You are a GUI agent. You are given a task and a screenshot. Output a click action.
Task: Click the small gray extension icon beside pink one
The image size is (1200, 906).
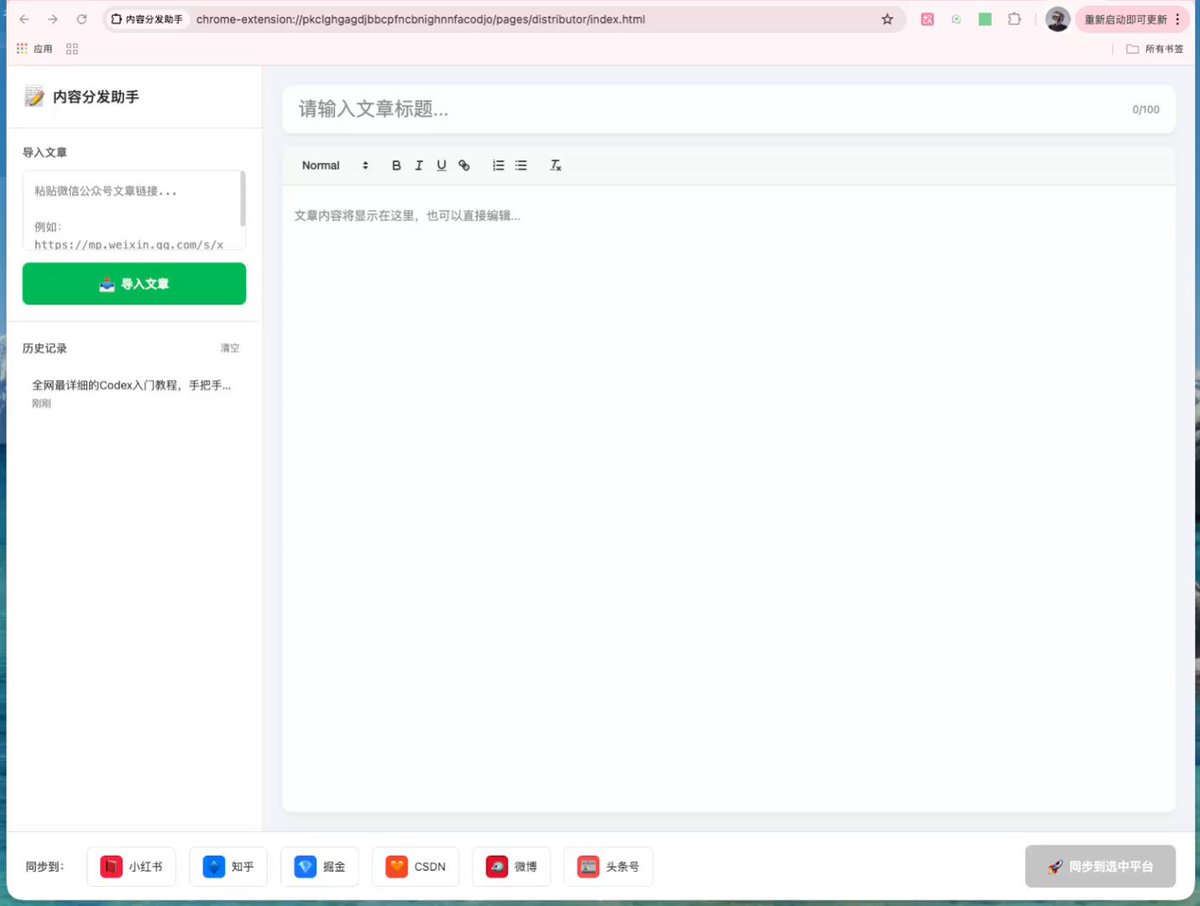[x=957, y=19]
